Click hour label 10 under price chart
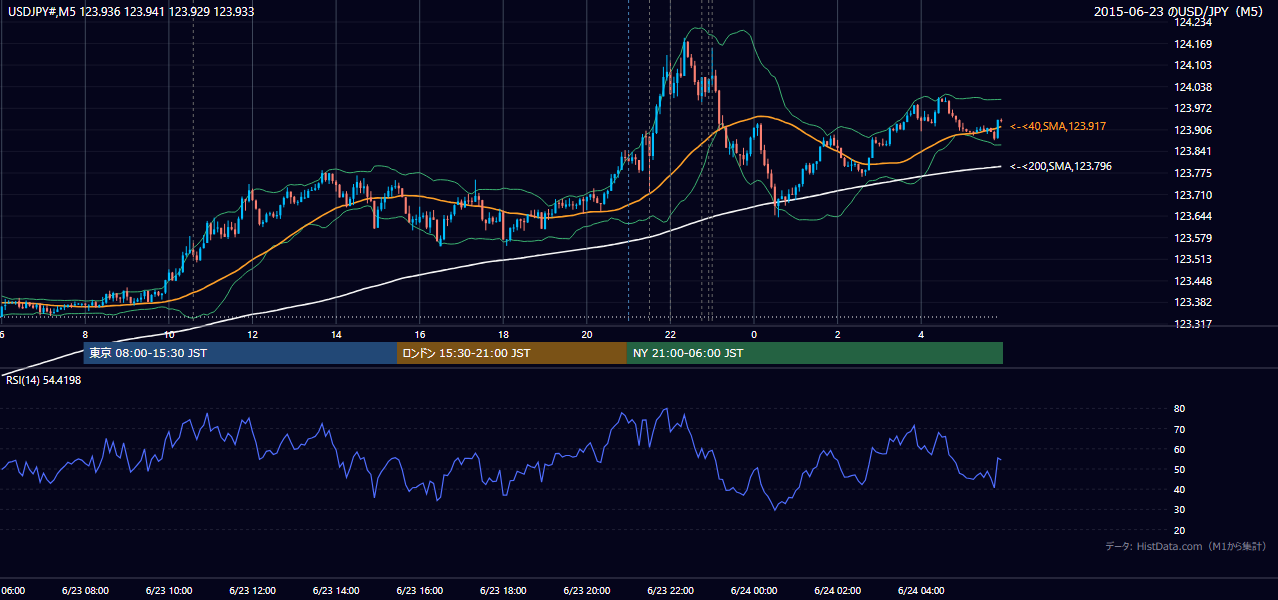Viewport: 1278px width, 600px height. [169, 335]
